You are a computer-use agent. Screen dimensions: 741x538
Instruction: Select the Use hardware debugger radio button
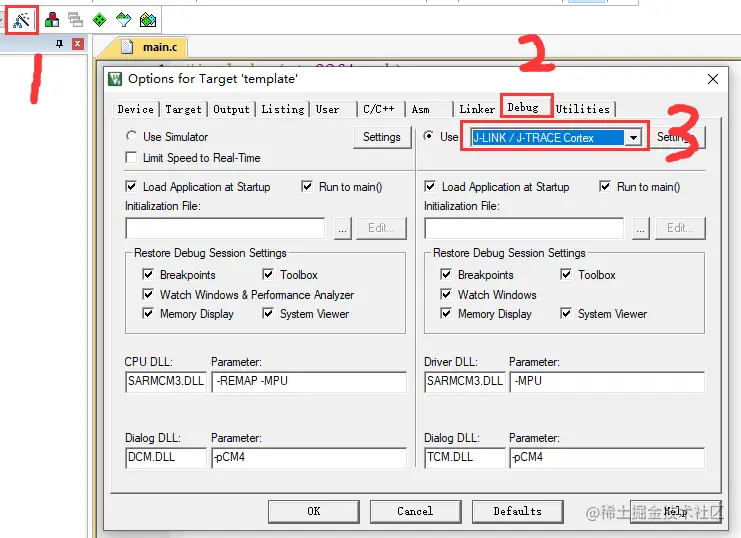pyautogui.click(x=428, y=136)
